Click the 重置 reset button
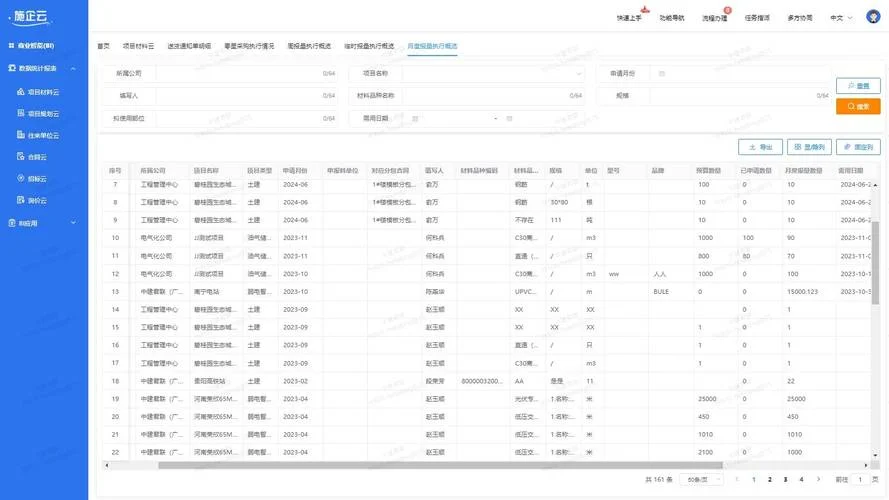This screenshot has height=500, width=889. click(x=858, y=86)
